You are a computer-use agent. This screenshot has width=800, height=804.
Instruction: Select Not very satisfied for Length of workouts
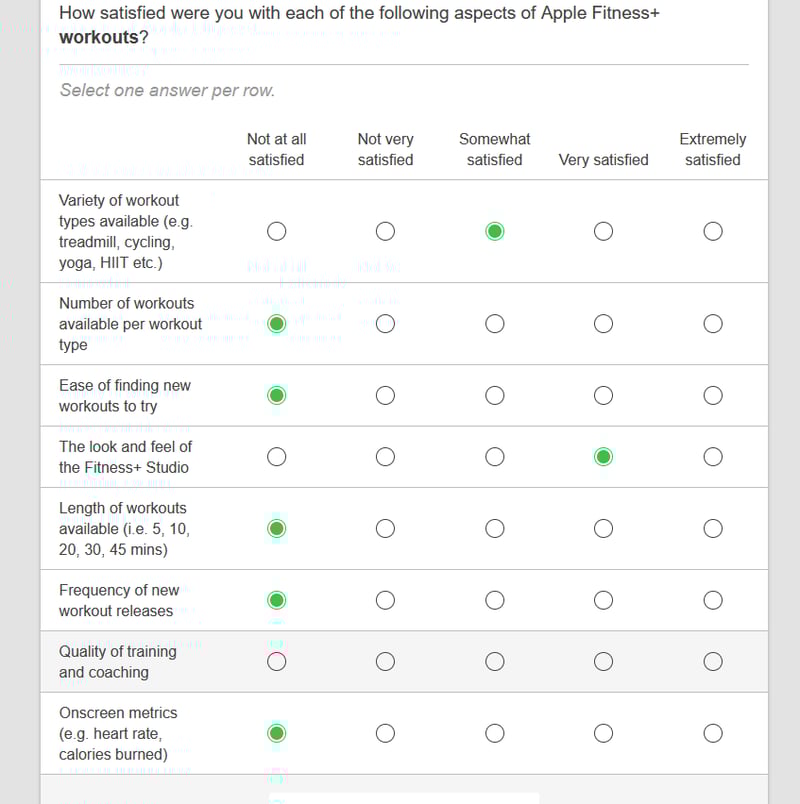pyautogui.click(x=385, y=528)
